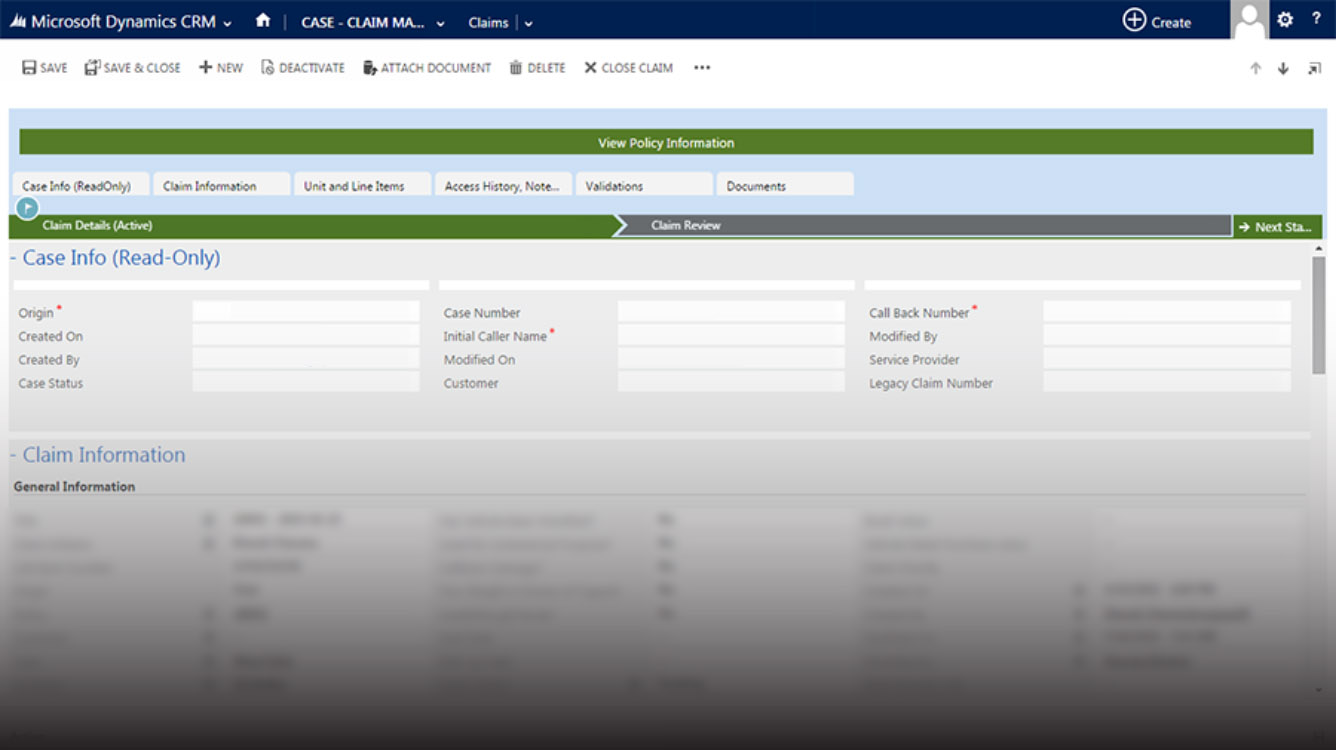This screenshot has height=750, width=1336.
Task: Pop out the form to a new window
Action: [1312, 68]
